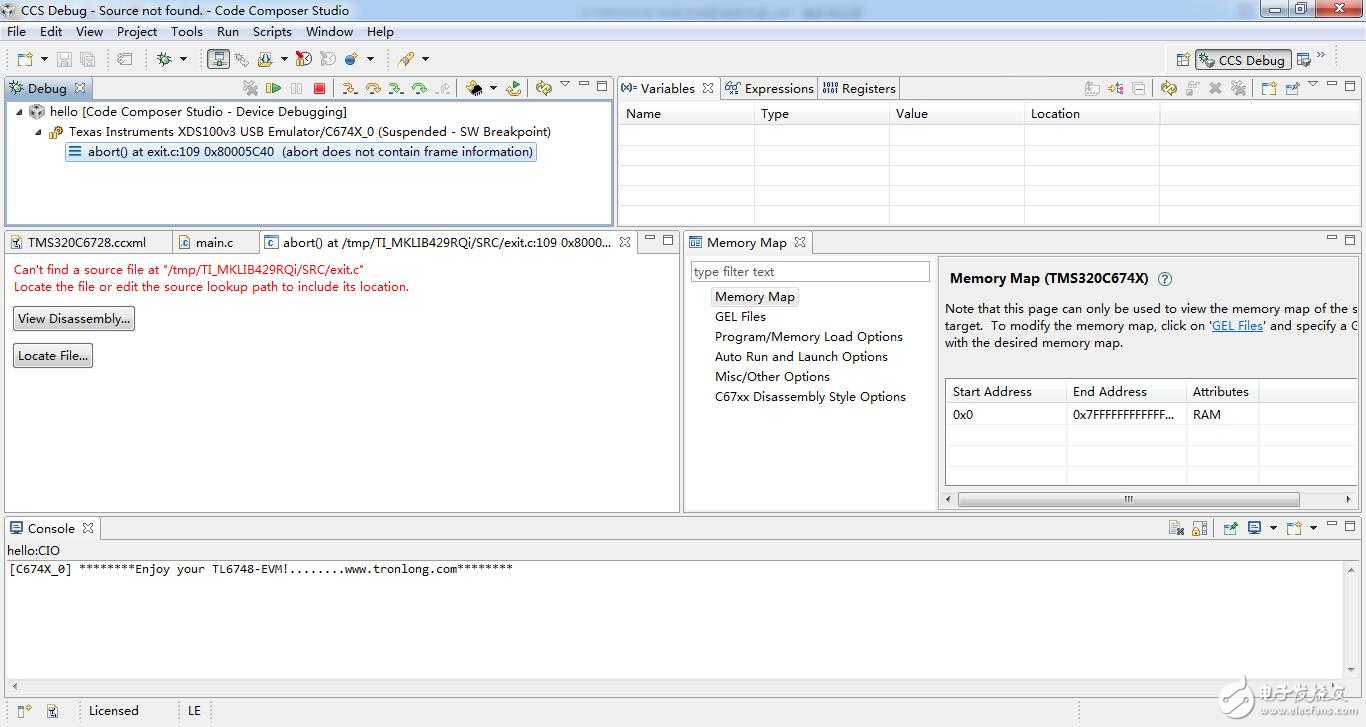Screen dimensions: 1366x727
Task: Click the Clear Console icon
Action: coord(1176,528)
